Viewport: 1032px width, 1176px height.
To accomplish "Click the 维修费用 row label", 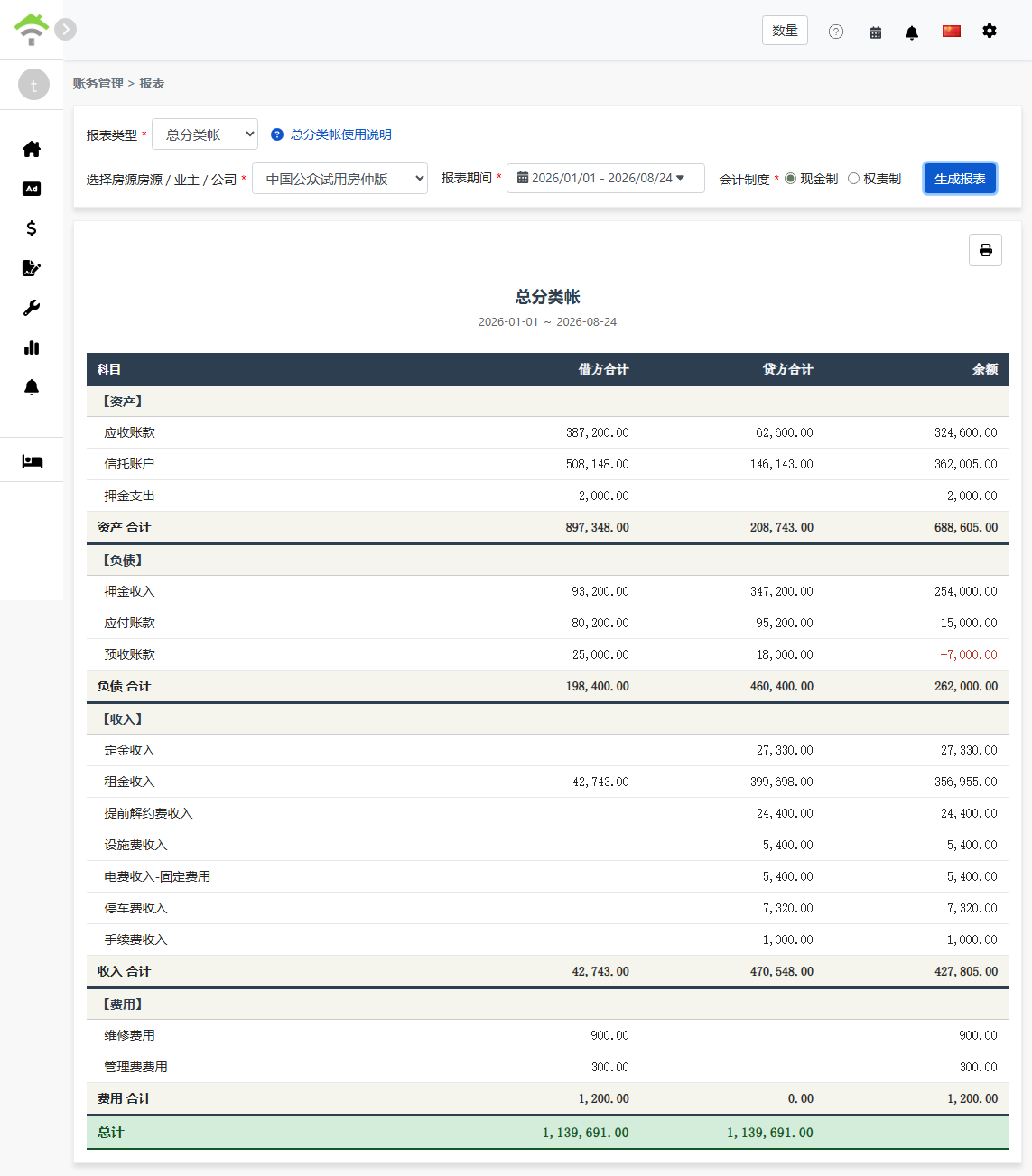I will [x=129, y=1035].
